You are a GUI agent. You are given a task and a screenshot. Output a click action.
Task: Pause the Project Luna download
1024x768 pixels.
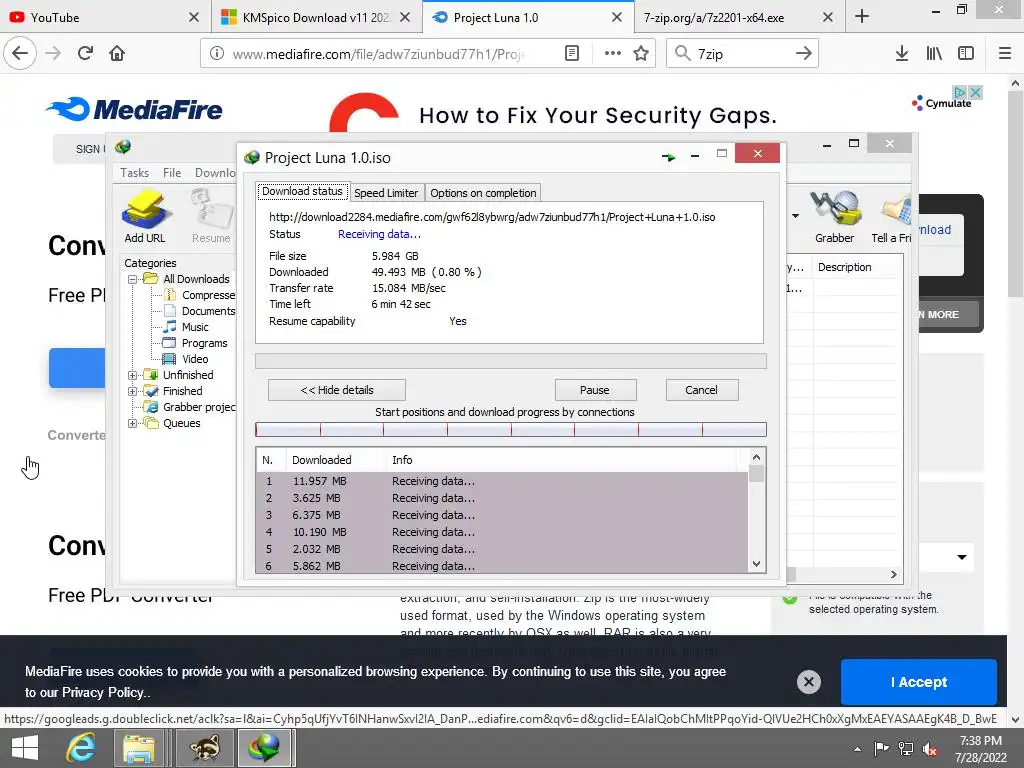pos(595,390)
